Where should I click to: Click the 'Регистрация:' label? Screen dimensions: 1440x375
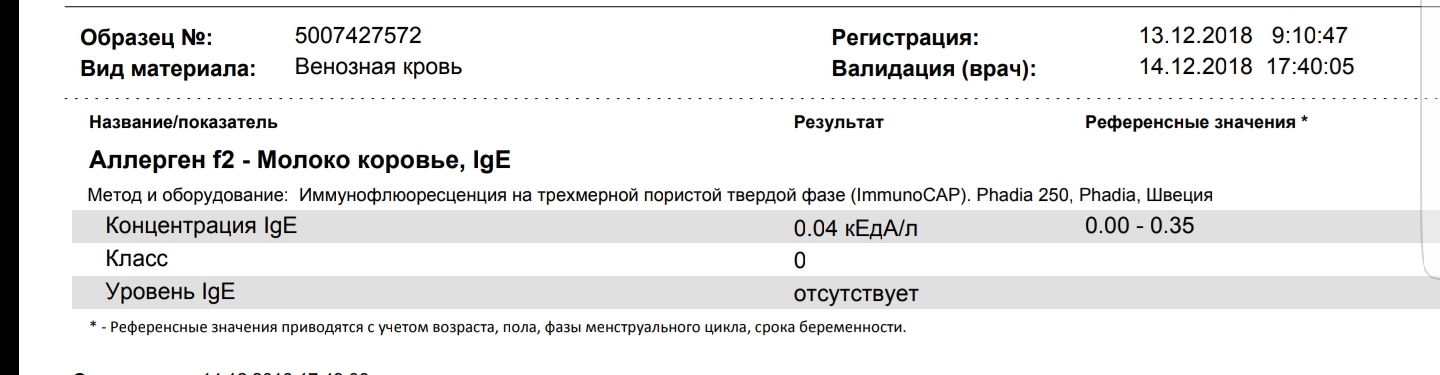[904, 40]
